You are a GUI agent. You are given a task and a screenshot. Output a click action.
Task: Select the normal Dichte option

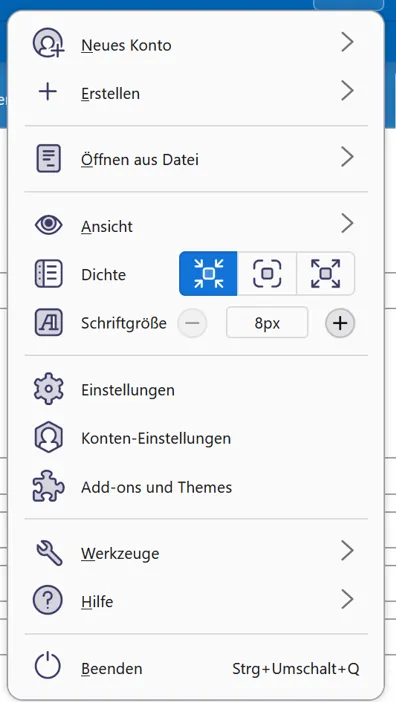coord(267,273)
